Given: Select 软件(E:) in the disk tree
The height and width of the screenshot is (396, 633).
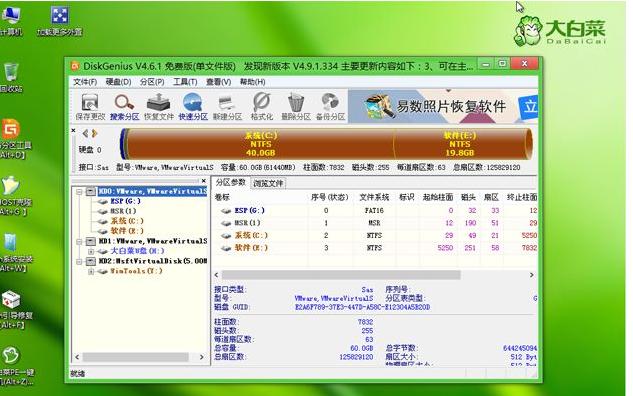Looking at the screenshot, I should [x=127, y=231].
